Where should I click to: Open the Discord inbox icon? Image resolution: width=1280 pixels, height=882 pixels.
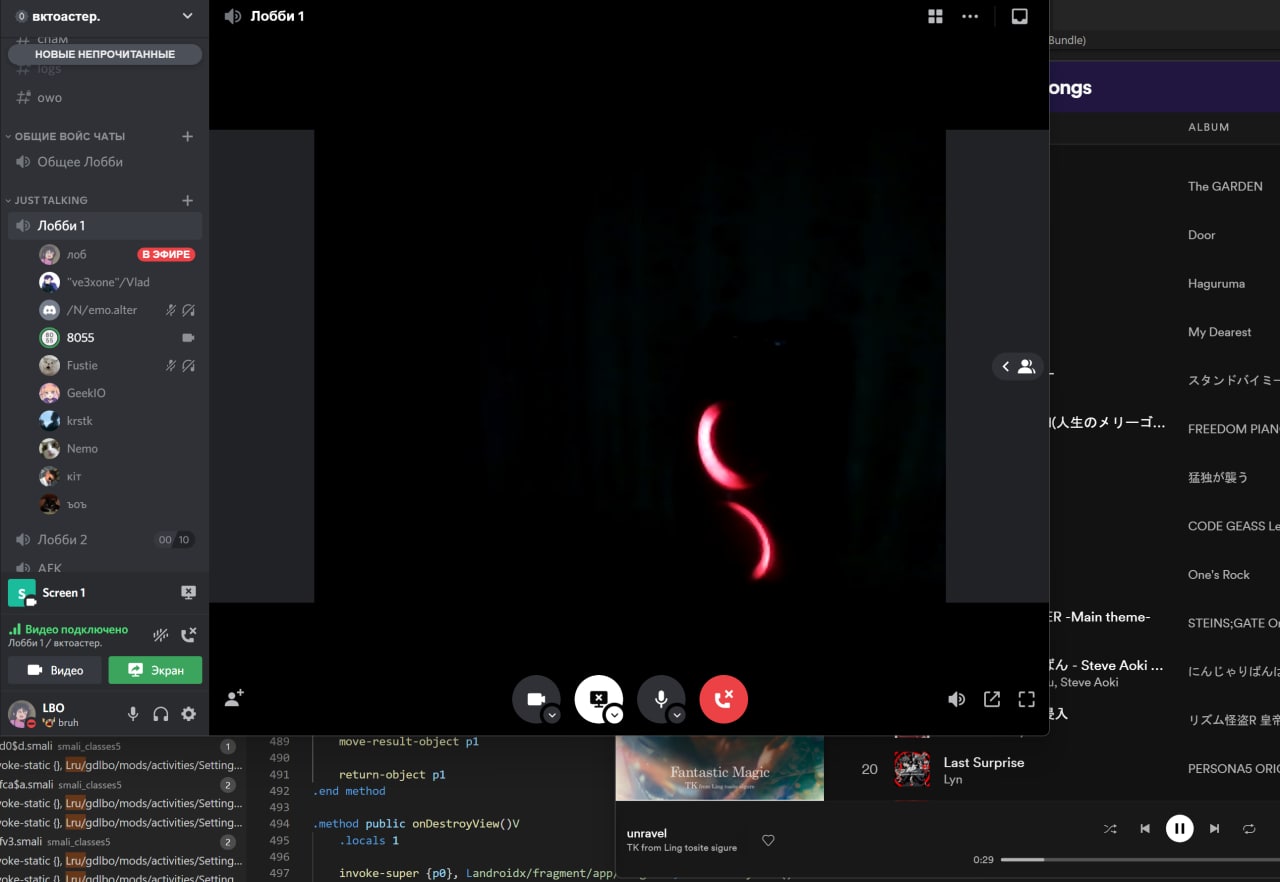[1019, 16]
